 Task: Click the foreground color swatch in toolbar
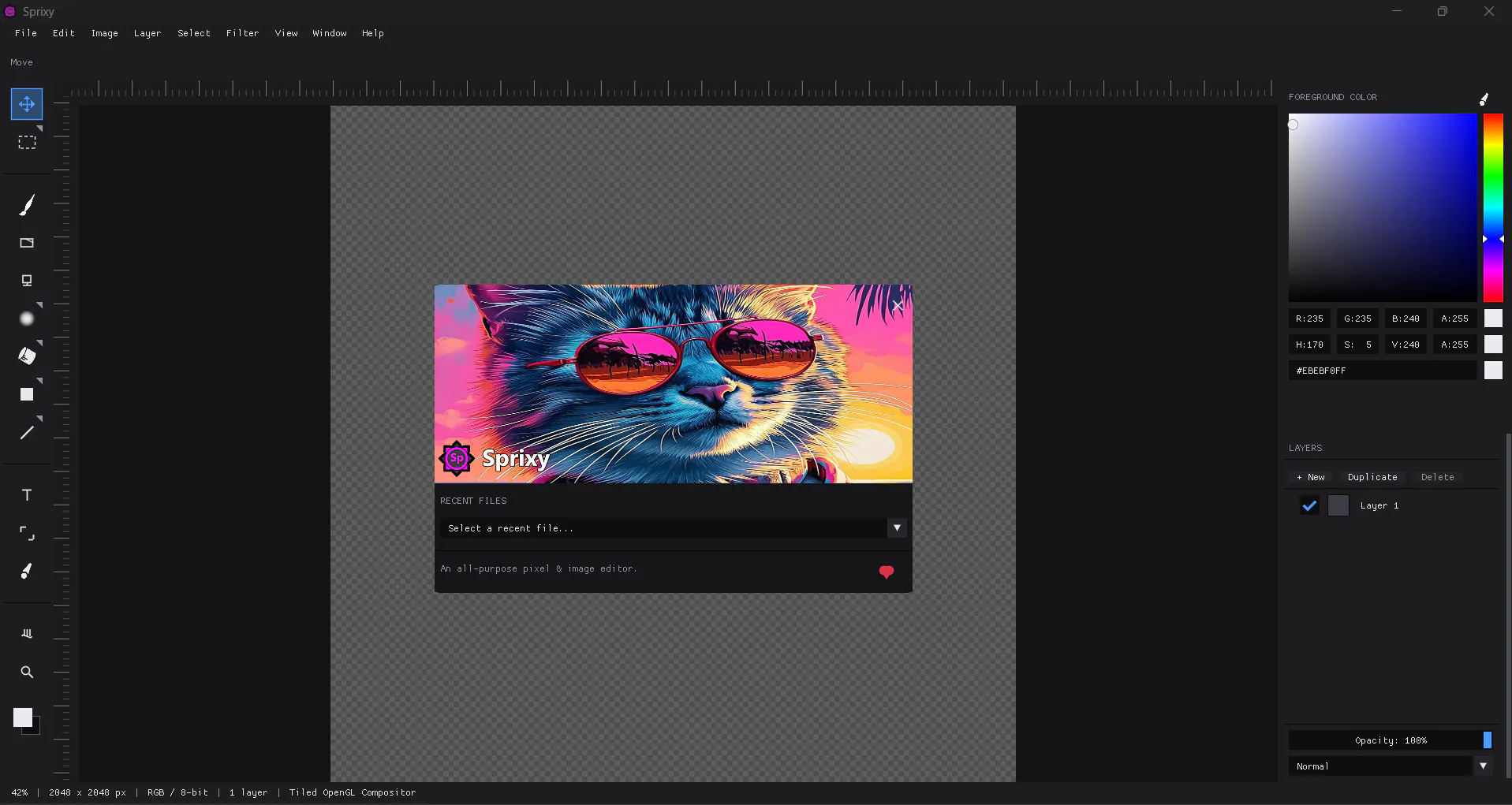22,717
